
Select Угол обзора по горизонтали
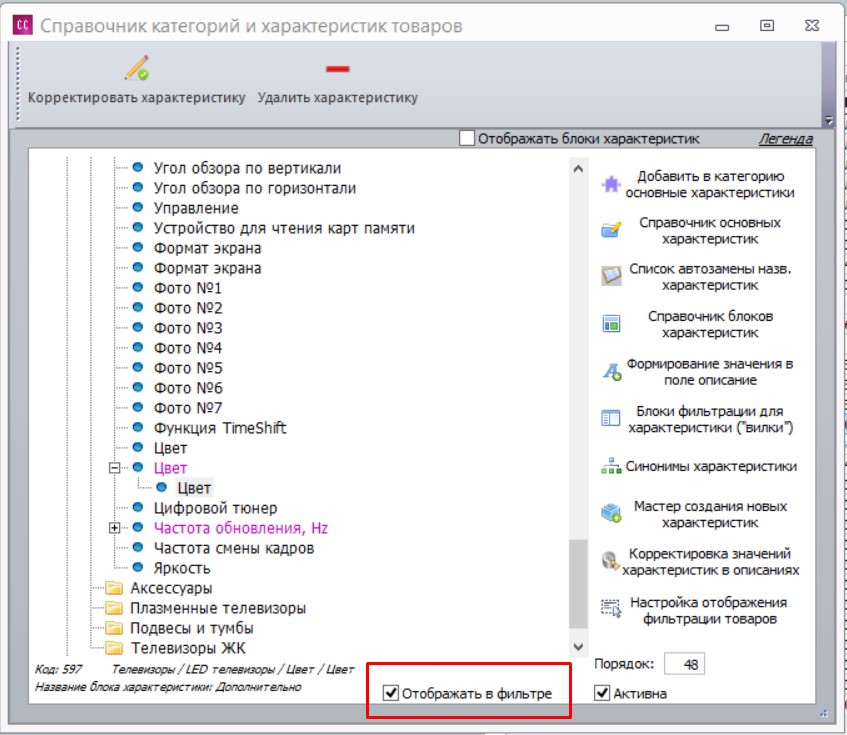255,188
